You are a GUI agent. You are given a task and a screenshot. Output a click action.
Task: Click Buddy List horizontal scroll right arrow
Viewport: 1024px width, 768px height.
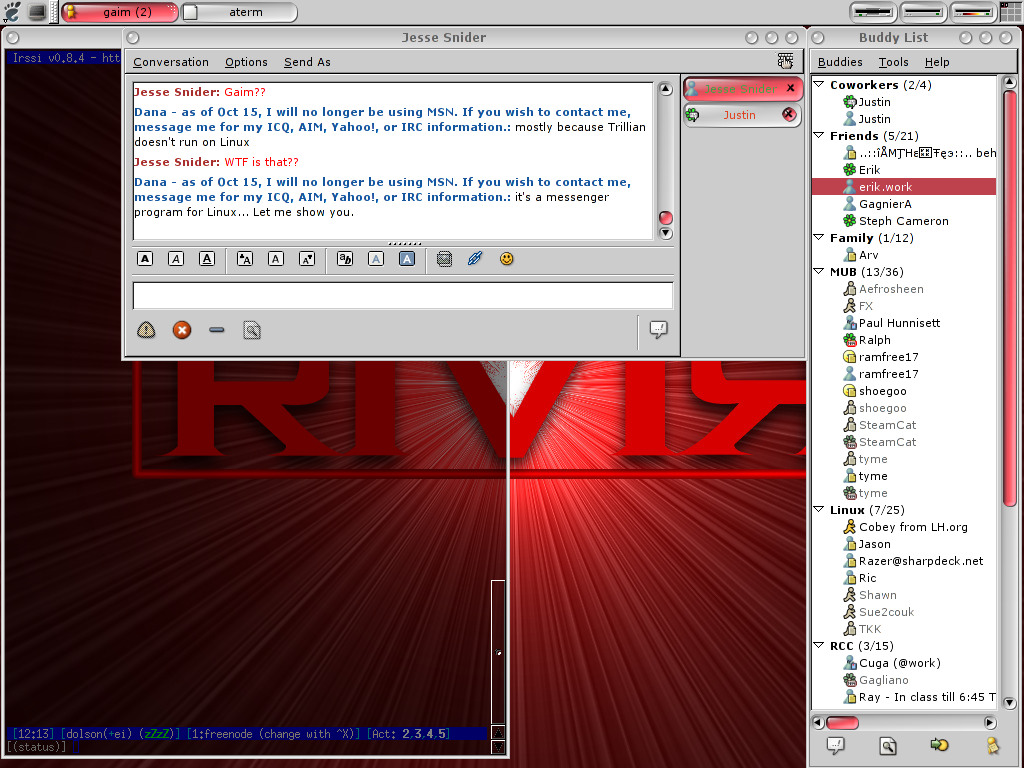pyautogui.click(x=990, y=722)
